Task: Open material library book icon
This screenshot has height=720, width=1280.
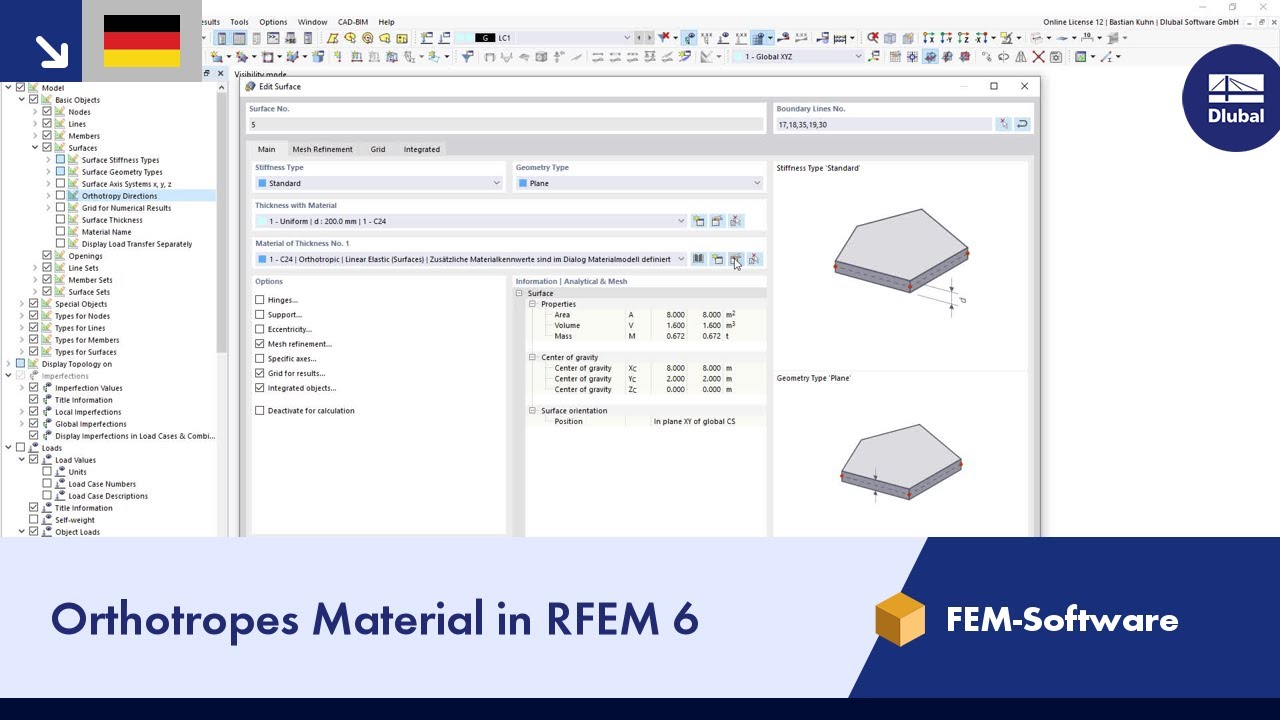Action: pyautogui.click(x=699, y=259)
